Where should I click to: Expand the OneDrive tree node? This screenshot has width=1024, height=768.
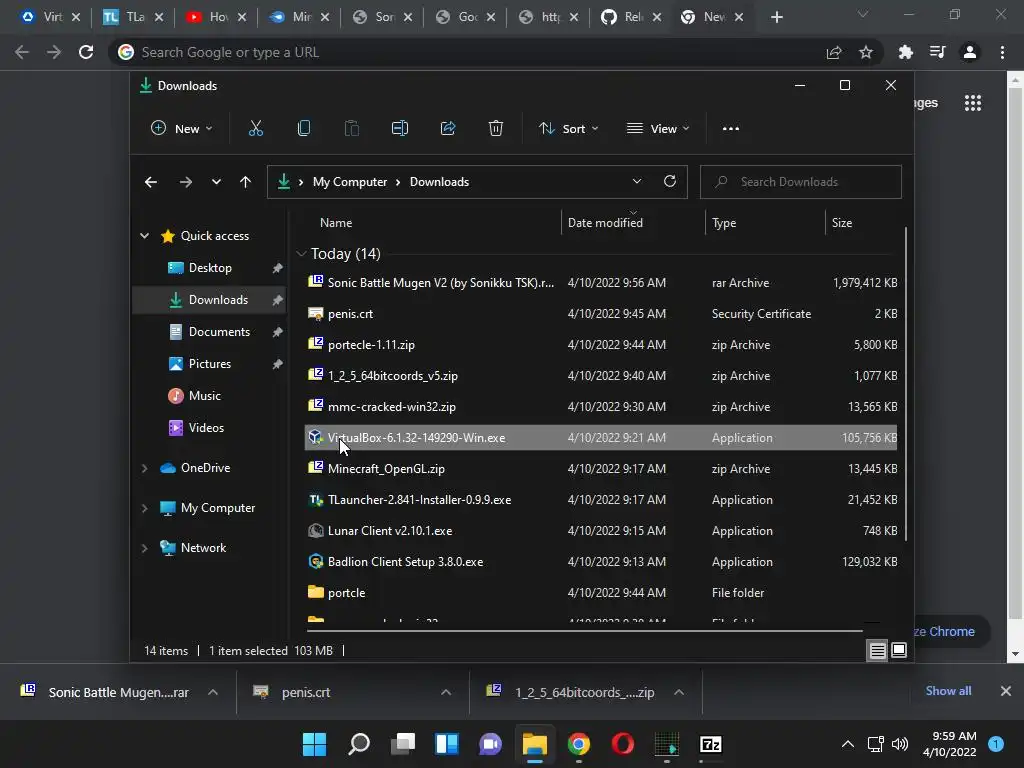(144, 468)
